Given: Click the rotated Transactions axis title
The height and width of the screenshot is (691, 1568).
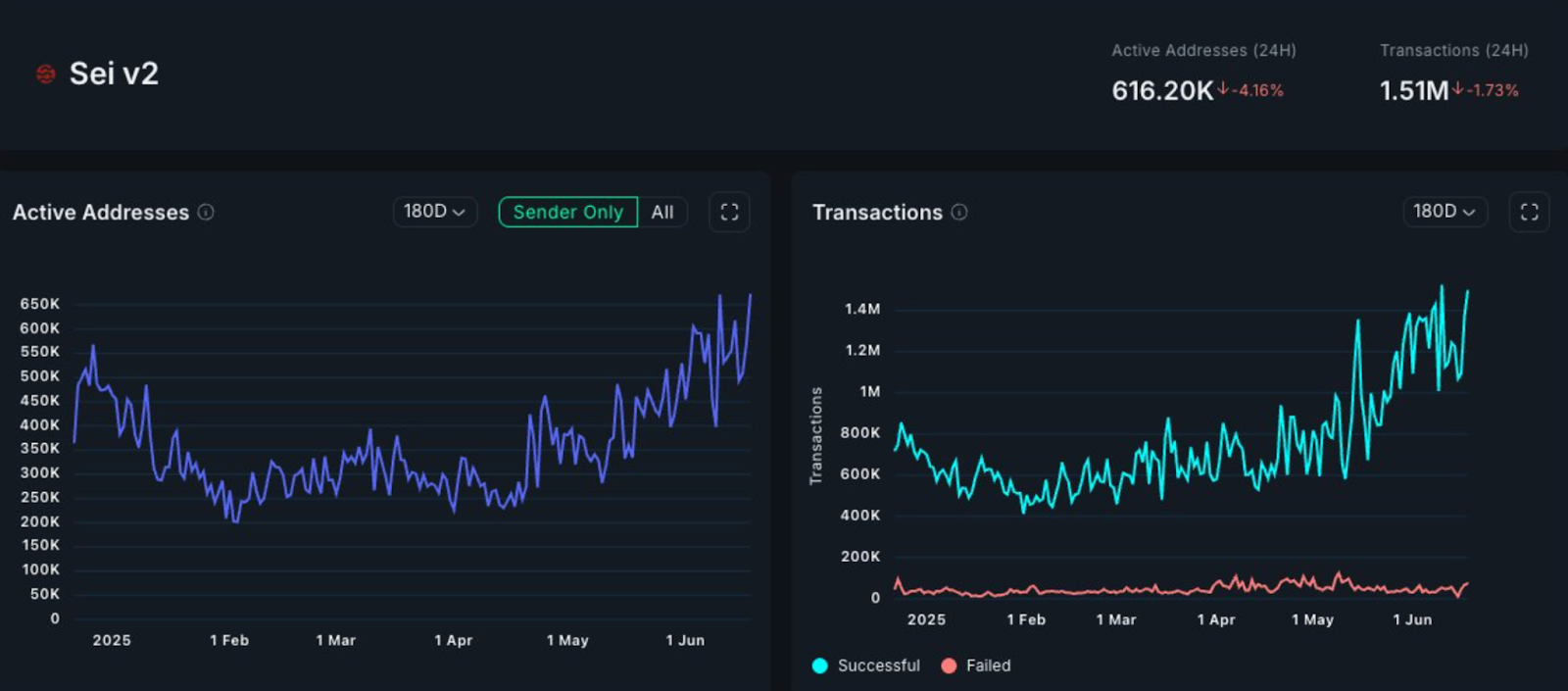Looking at the screenshot, I should click(815, 436).
